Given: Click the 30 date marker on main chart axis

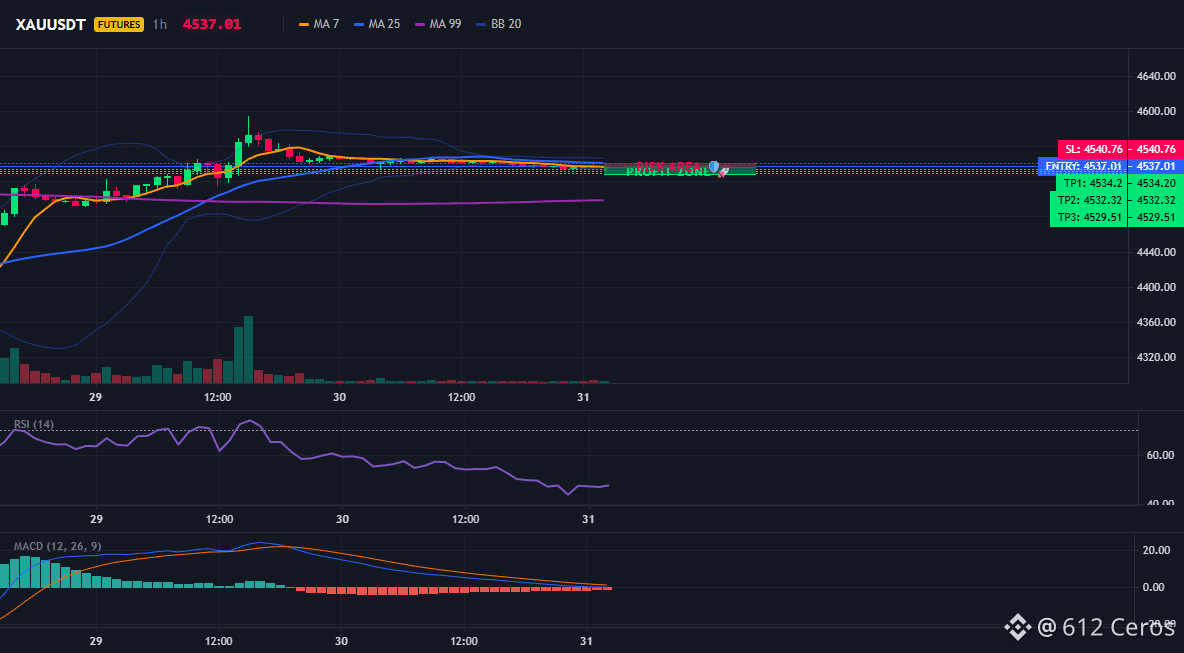Looking at the screenshot, I should point(339,397).
